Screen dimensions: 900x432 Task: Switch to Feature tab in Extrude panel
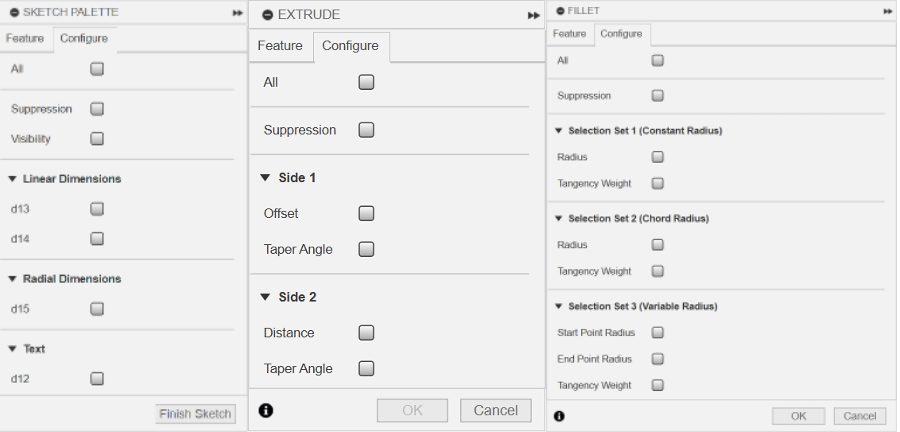coord(280,46)
